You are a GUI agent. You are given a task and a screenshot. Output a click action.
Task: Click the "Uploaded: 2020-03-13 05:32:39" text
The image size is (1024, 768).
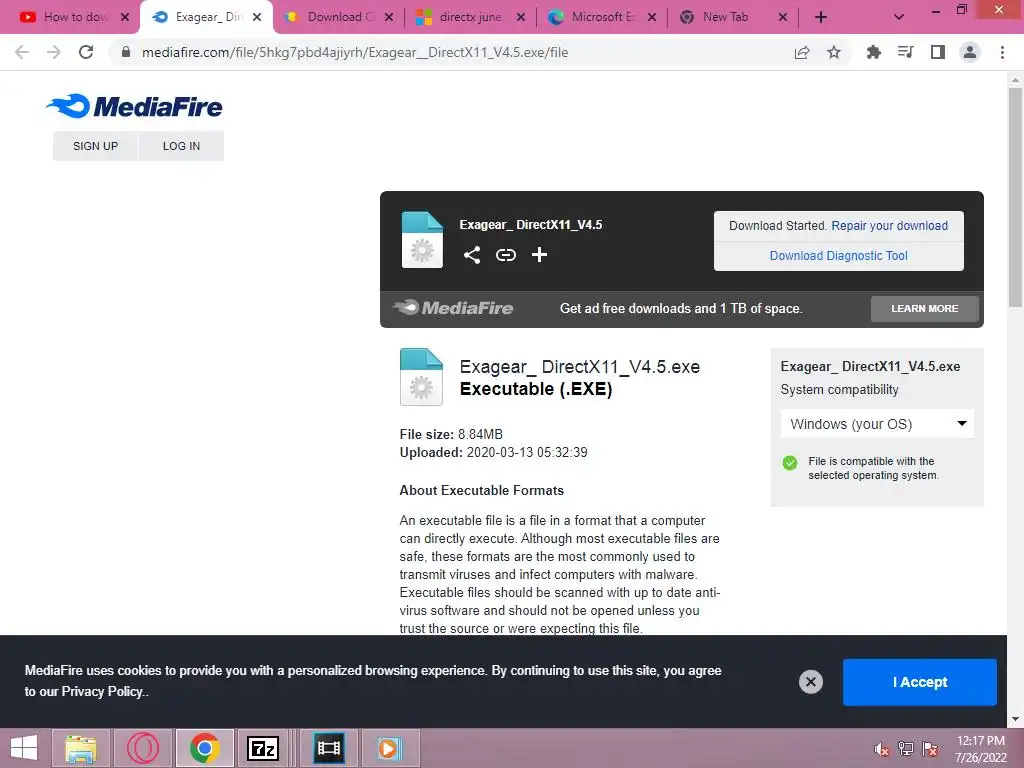point(494,452)
